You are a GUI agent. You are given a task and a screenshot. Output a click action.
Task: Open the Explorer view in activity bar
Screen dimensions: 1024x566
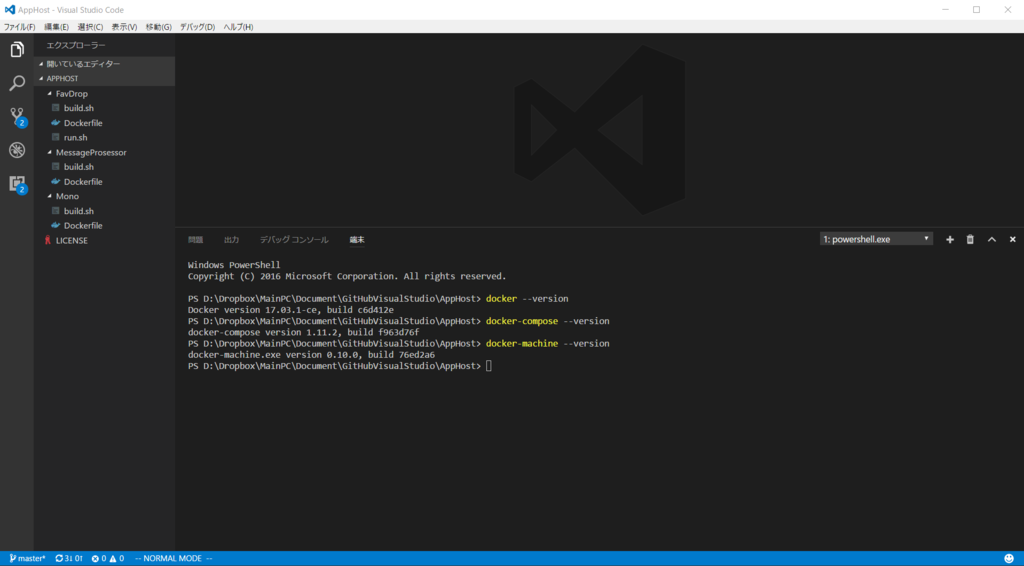pos(17,50)
